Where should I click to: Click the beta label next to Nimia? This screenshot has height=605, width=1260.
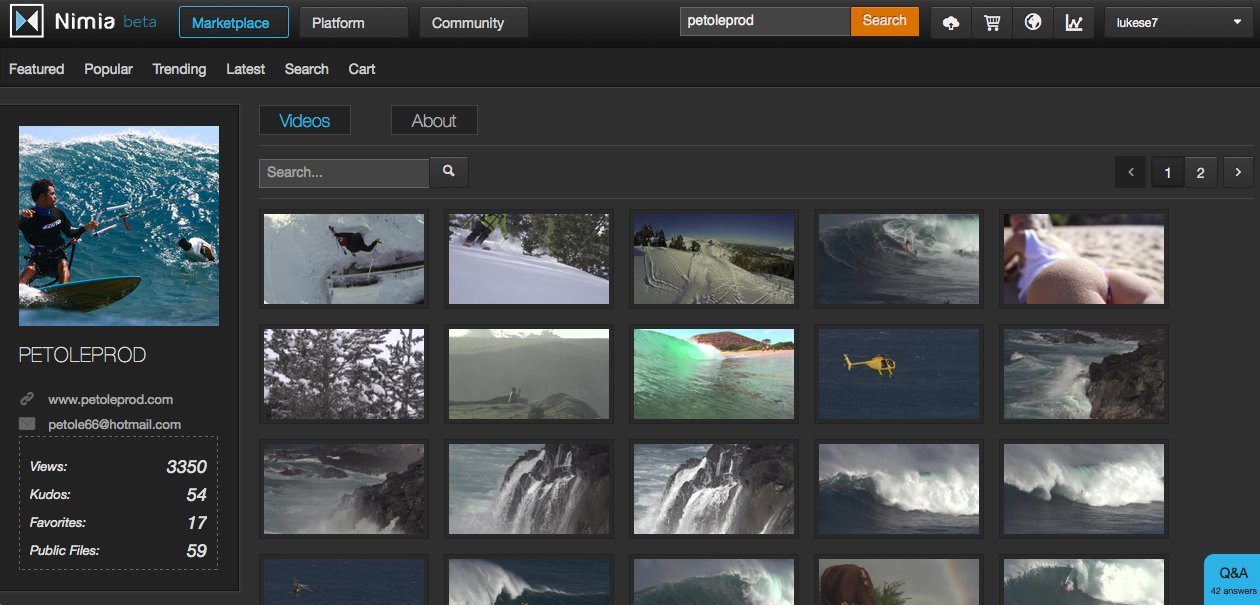click(x=140, y=22)
